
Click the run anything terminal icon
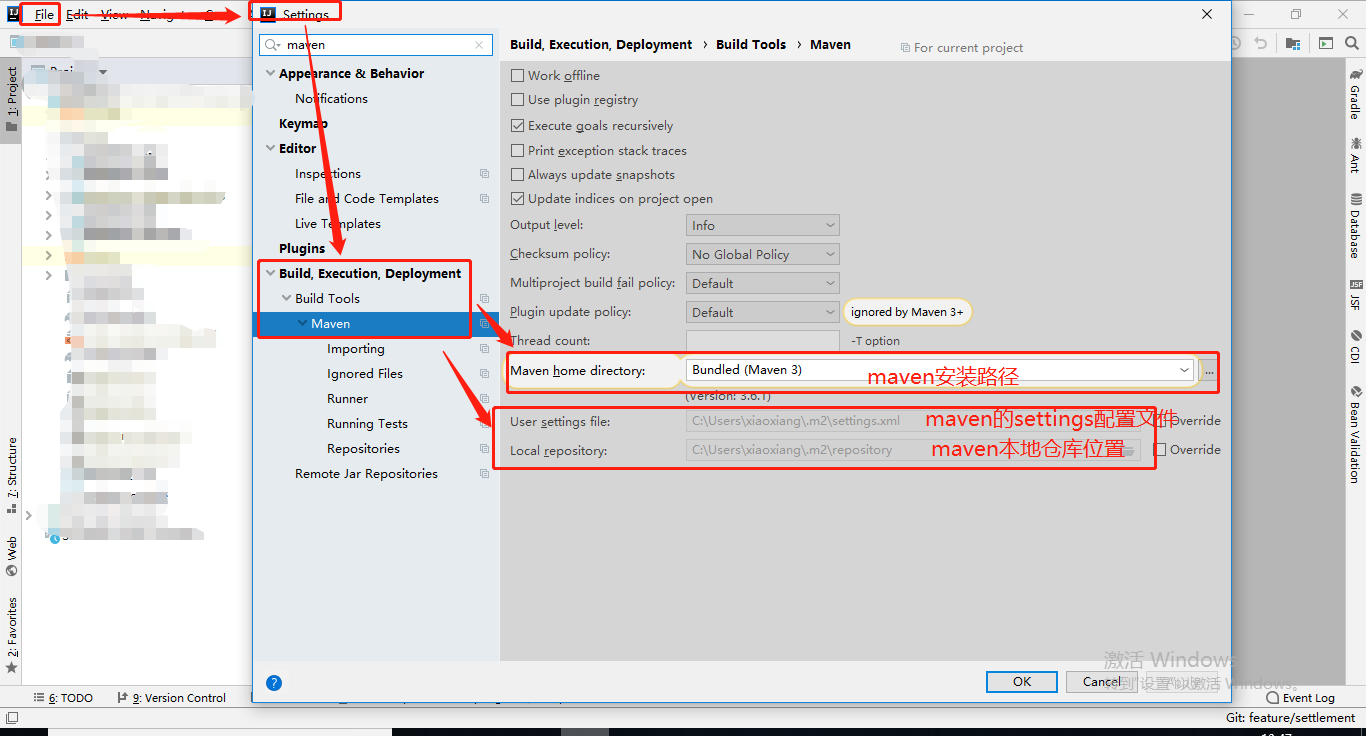tap(1325, 43)
